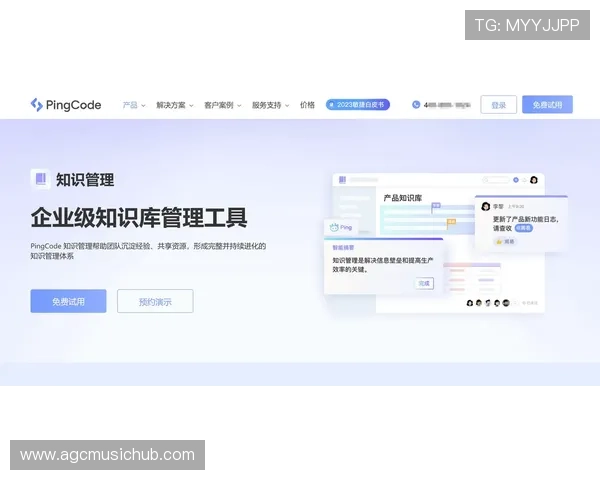Open the 2023敏捷白皮书 badge

pyautogui.click(x=358, y=104)
